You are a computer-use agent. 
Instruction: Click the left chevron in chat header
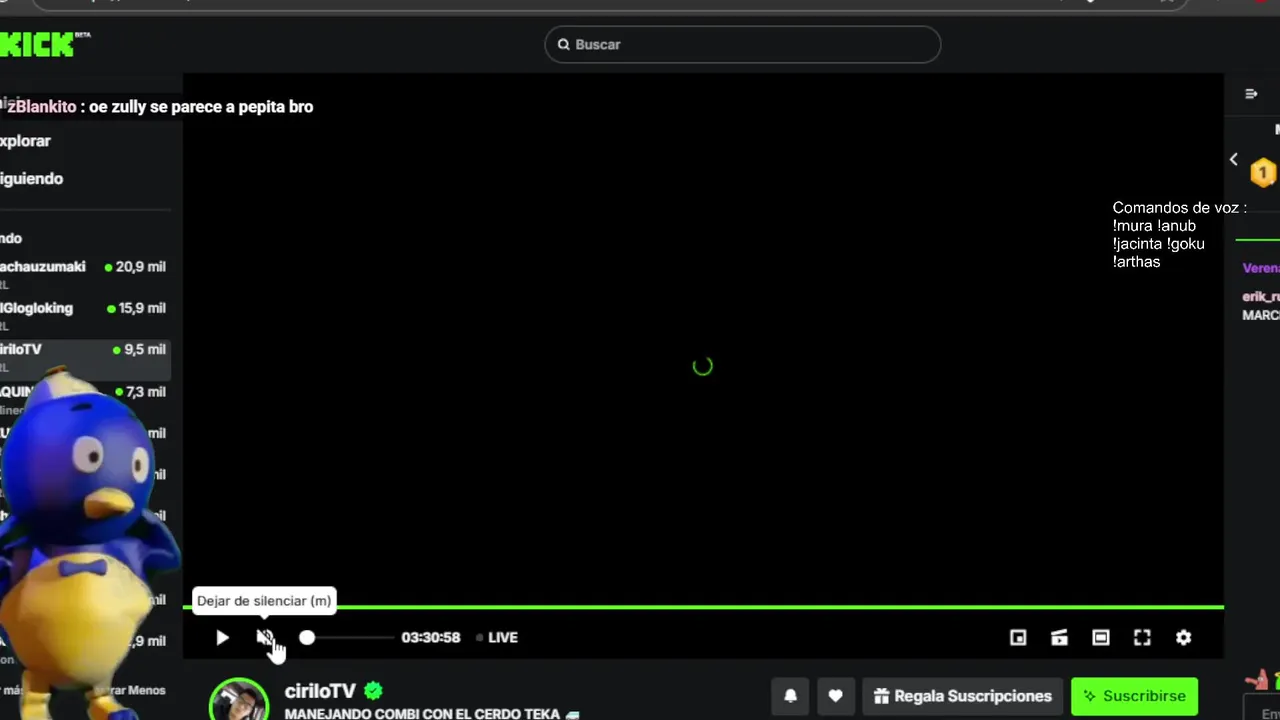1234,159
